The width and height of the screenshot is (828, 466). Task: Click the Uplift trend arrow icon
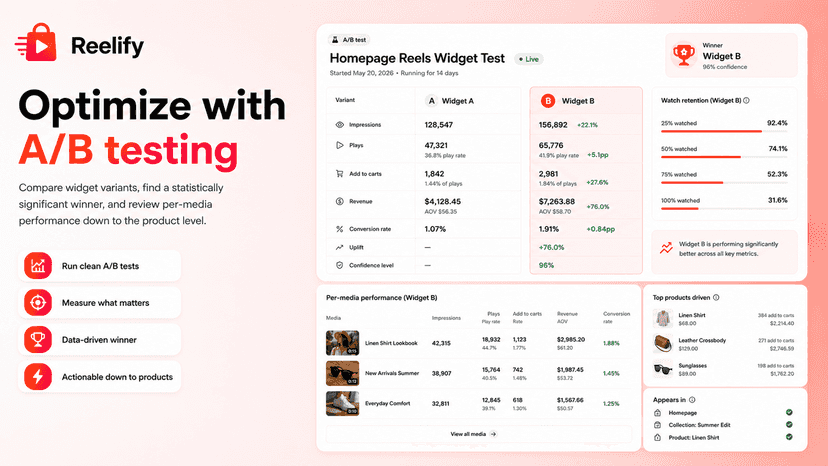point(340,247)
